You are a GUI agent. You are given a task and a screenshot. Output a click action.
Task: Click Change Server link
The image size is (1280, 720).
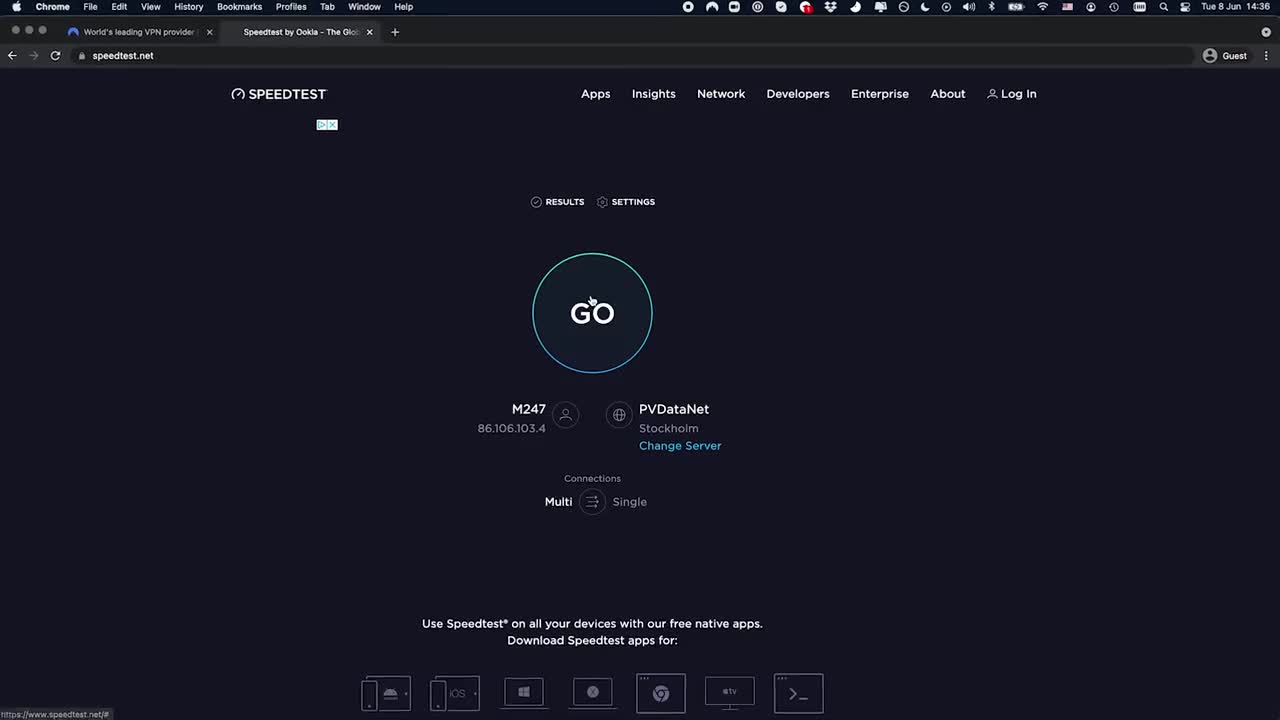[680, 446]
